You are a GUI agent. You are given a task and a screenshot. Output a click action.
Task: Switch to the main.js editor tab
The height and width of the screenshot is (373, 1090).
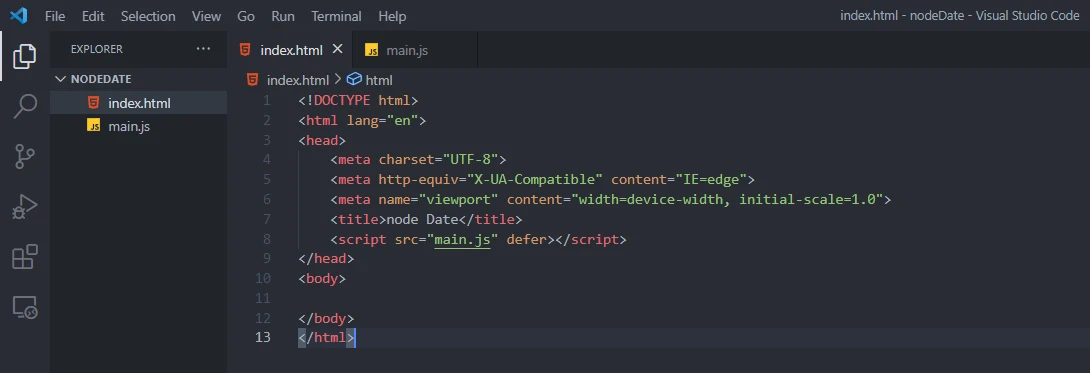pyautogui.click(x=416, y=50)
